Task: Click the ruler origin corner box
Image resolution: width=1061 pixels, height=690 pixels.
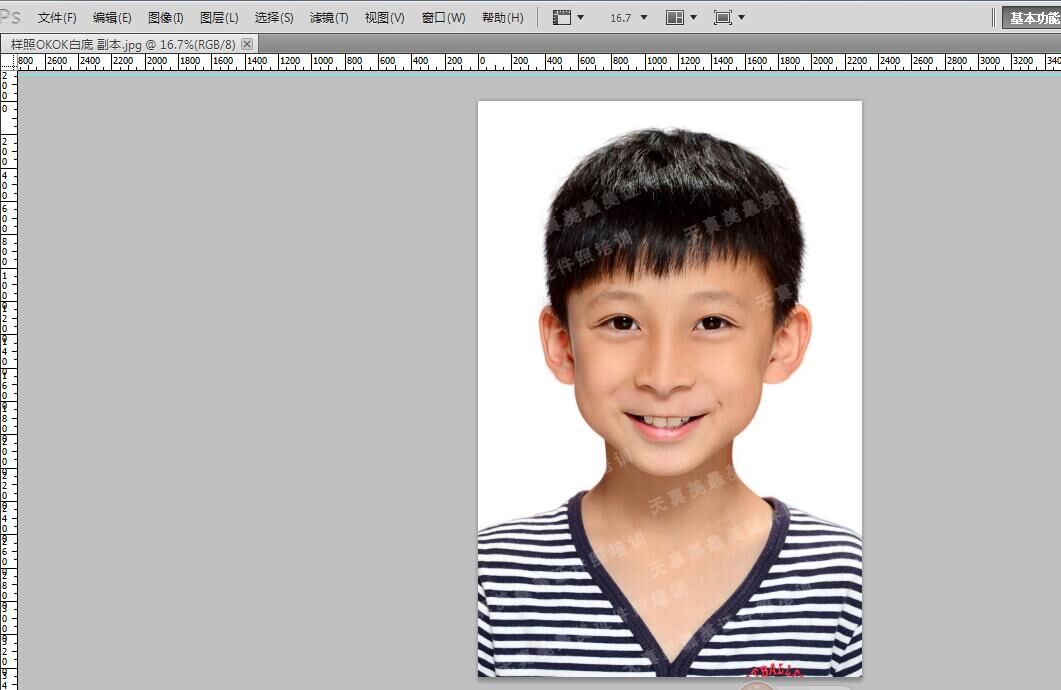Action: (8, 62)
